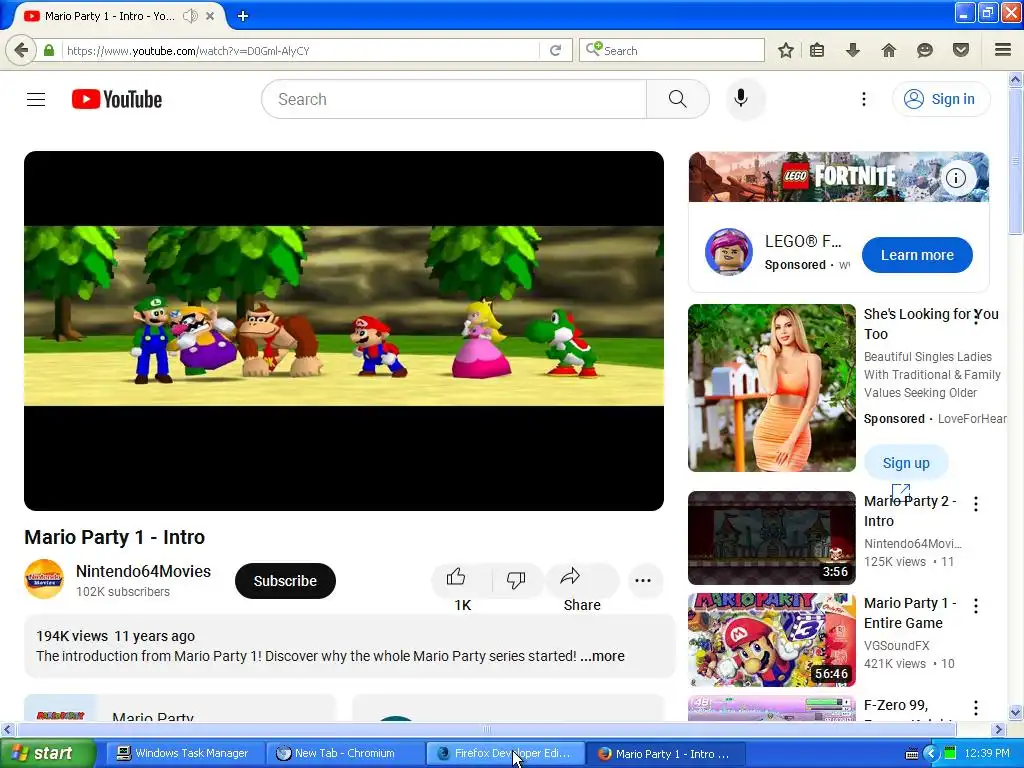
Task: Expand hidden system tray icons arrow
Action: pos(931,754)
